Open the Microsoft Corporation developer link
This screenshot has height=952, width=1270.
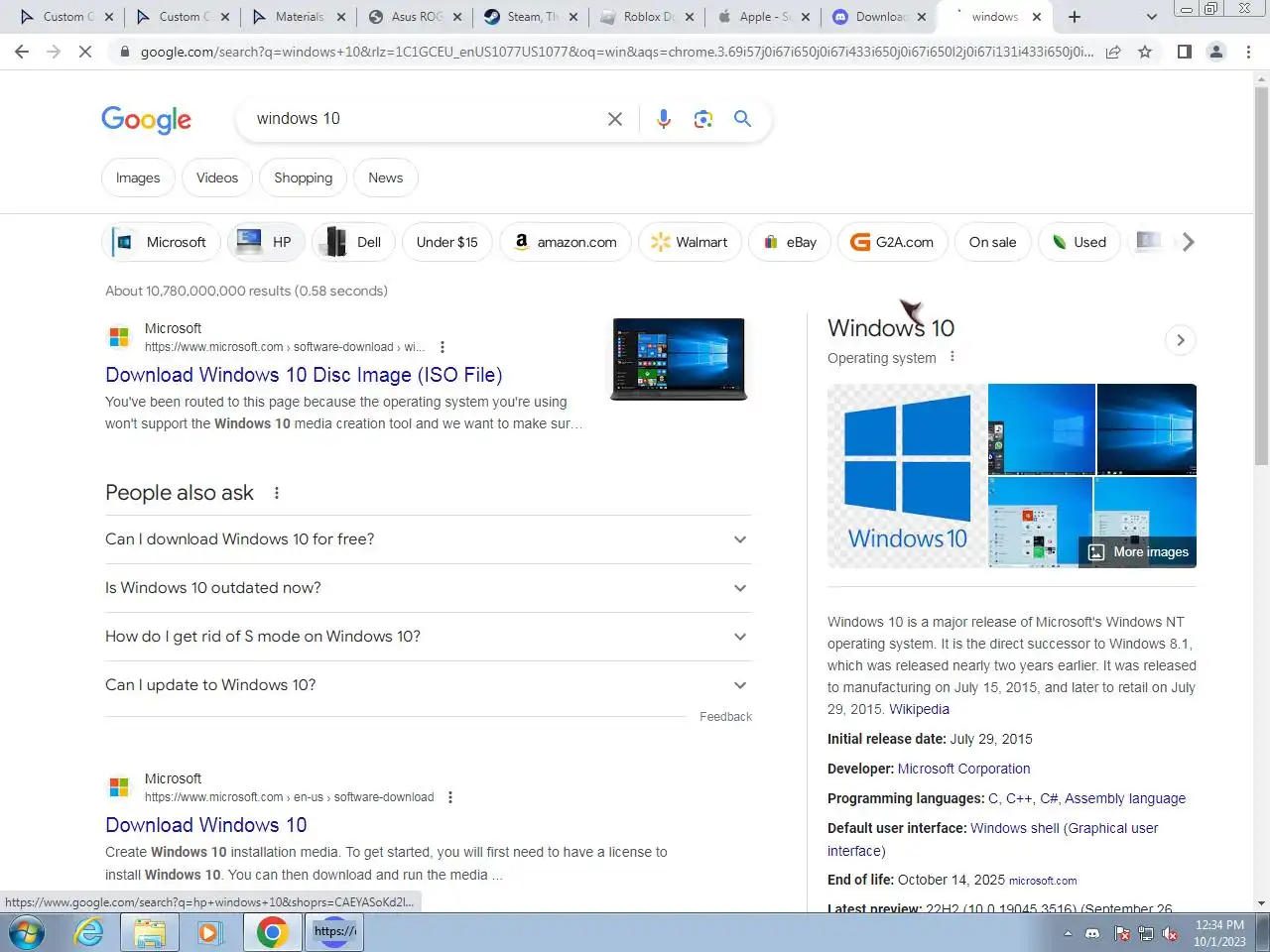click(963, 769)
